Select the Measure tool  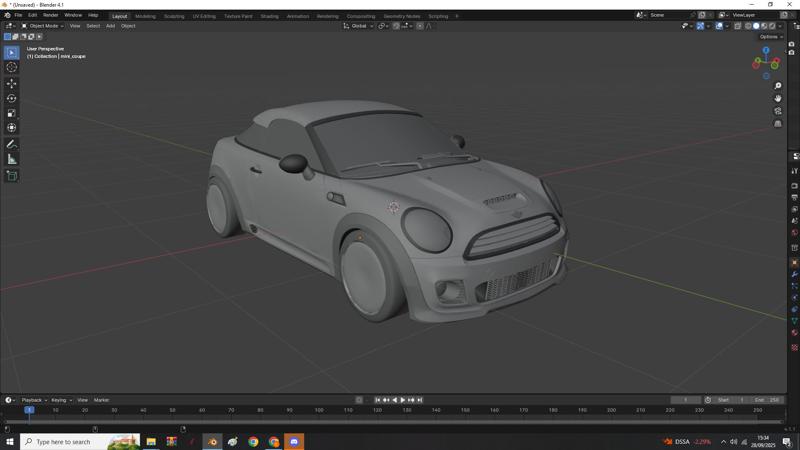(x=12, y=159)
